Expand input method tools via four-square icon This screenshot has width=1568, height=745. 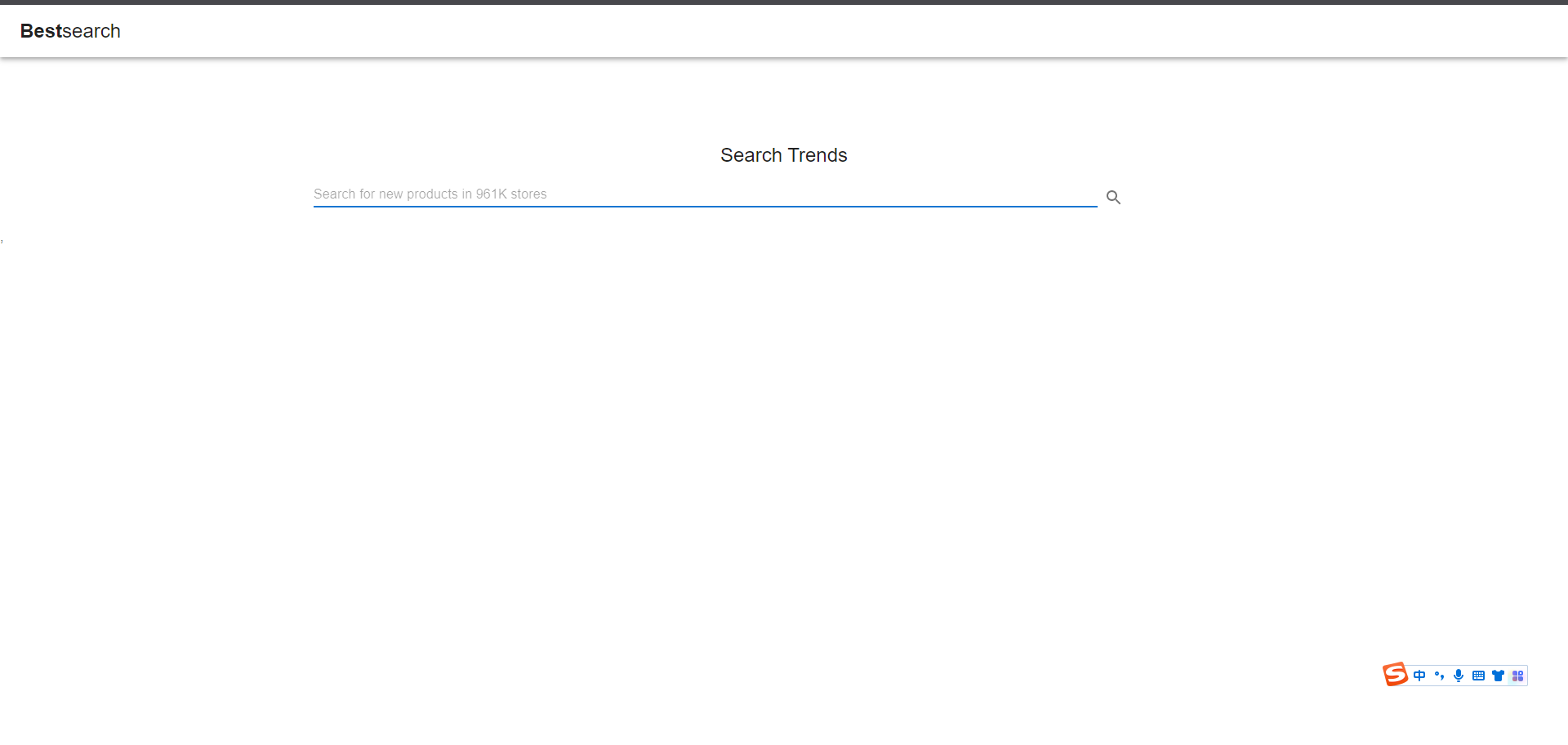tap(1518, 676)
